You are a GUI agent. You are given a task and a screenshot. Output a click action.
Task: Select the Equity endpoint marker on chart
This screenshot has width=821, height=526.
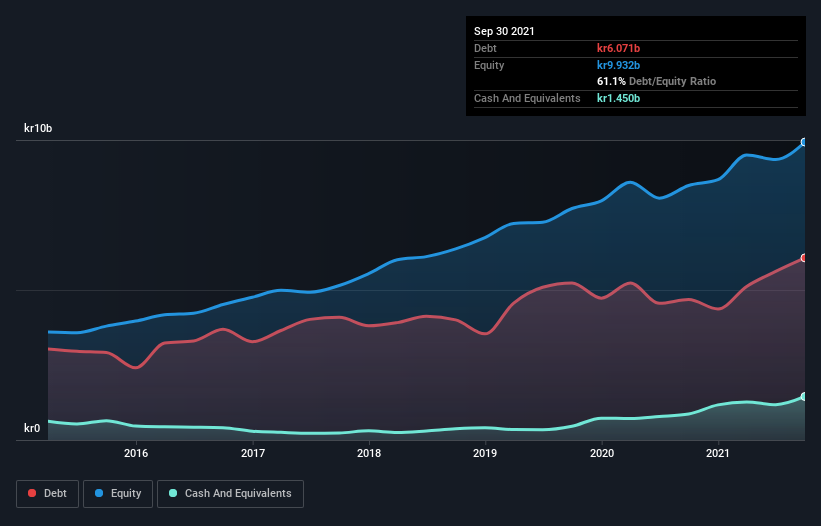tap(804, 142)
